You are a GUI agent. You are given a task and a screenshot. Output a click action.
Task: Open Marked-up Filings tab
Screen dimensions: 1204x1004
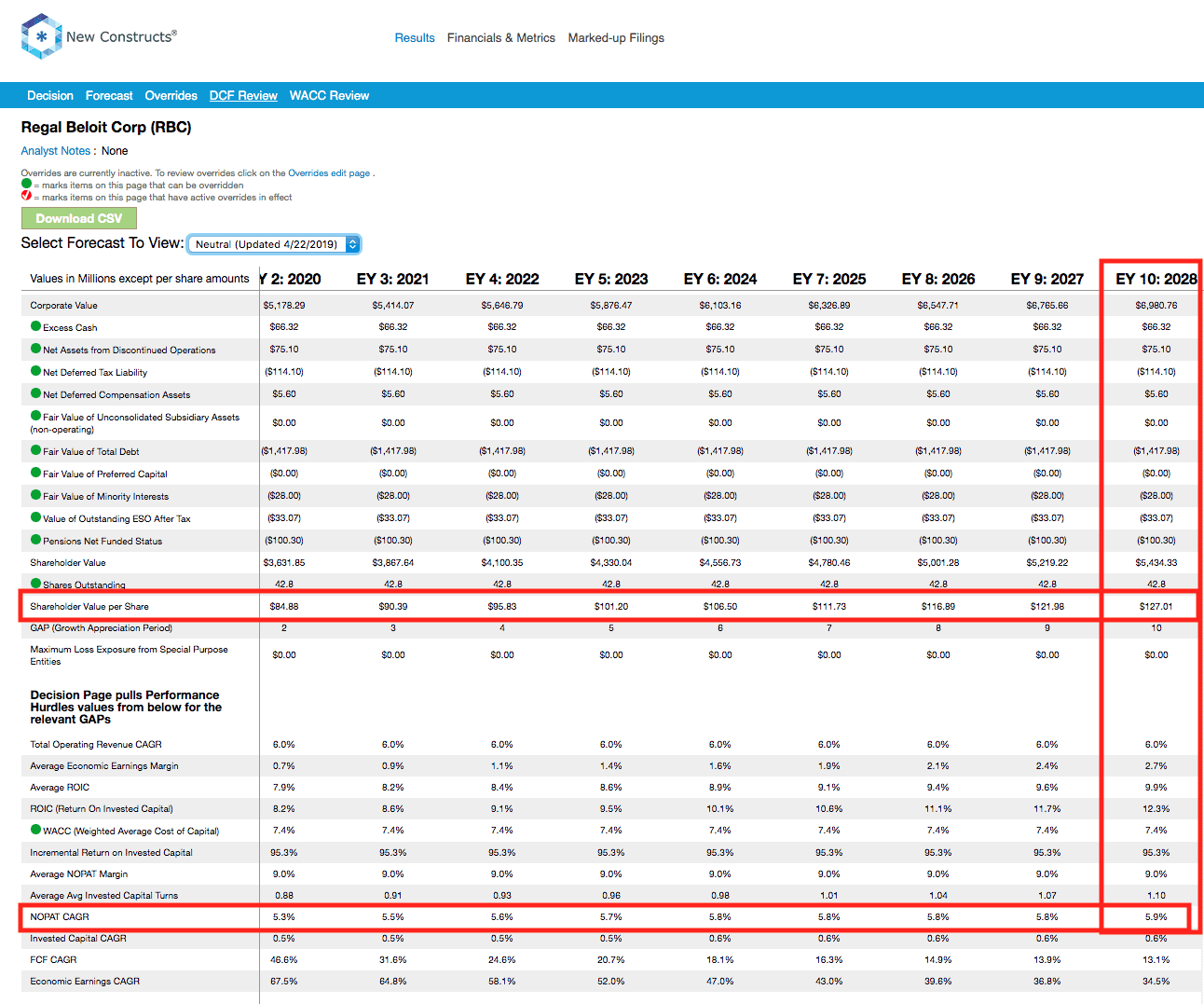pos(616,38)
